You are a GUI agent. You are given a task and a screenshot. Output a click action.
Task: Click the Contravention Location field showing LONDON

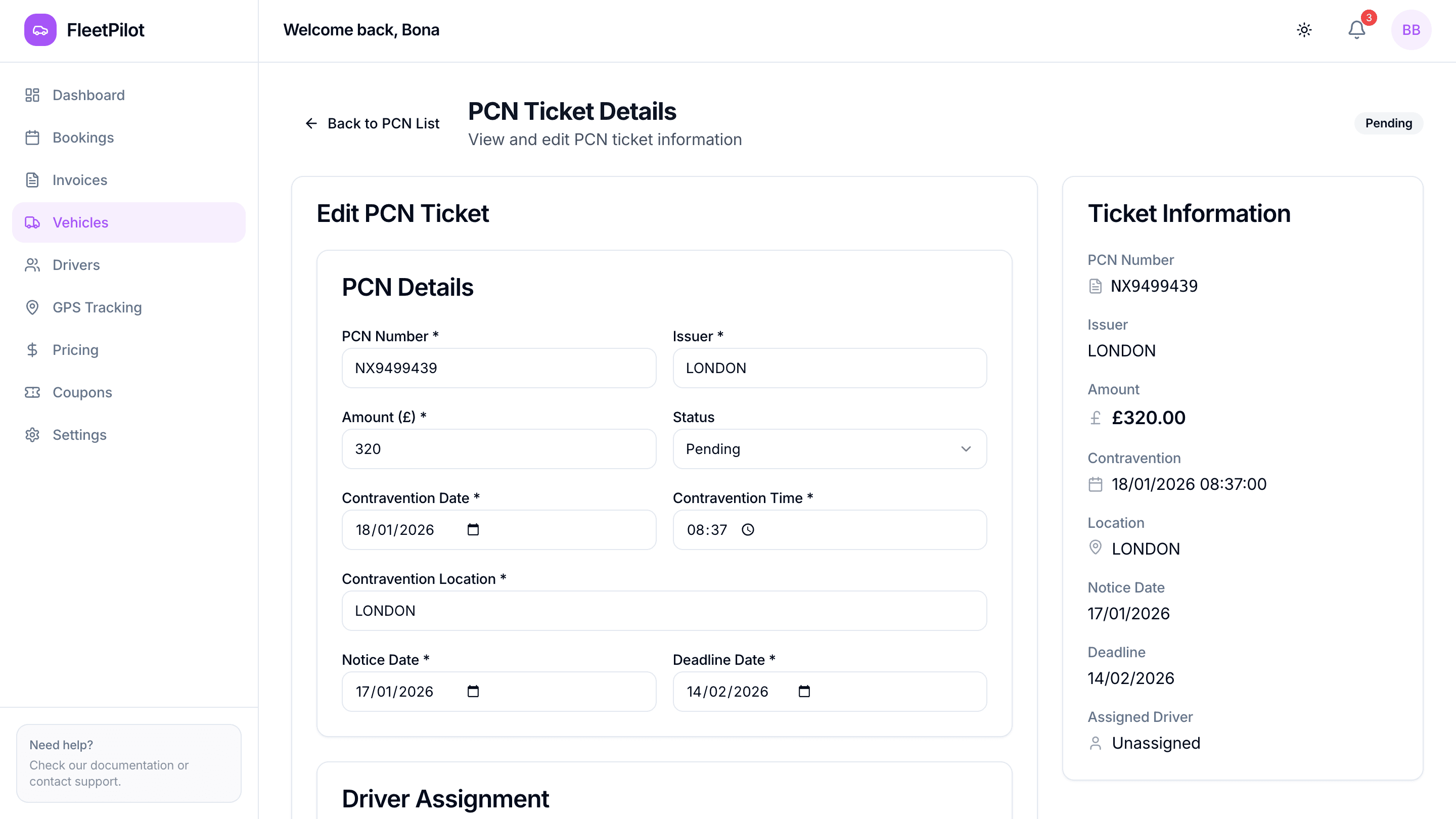coord(664,610)
